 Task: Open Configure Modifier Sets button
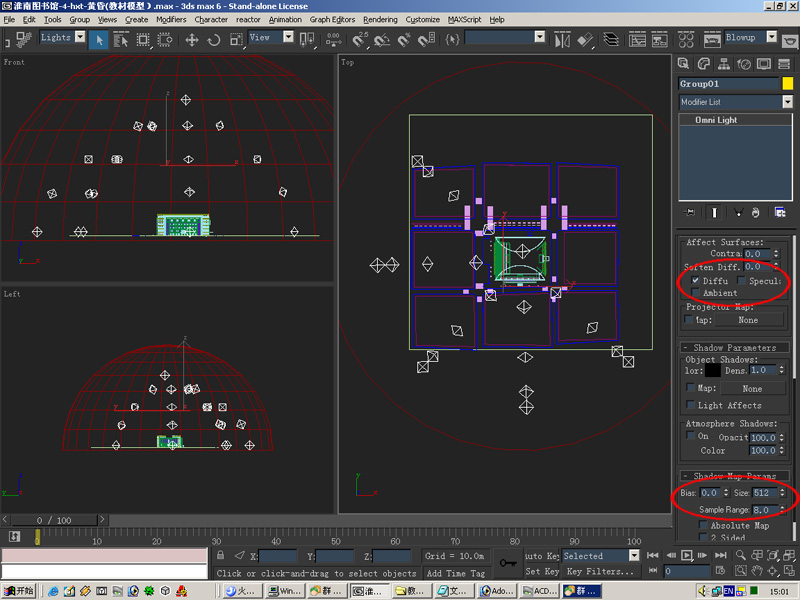[780, 212]
